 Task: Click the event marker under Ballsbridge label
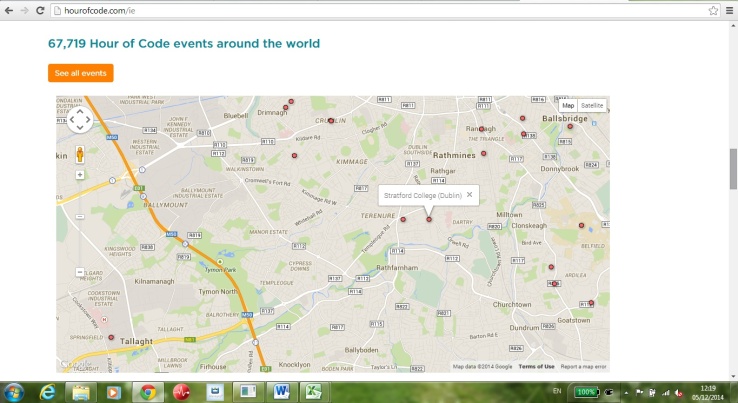click(x=570, y=126)
